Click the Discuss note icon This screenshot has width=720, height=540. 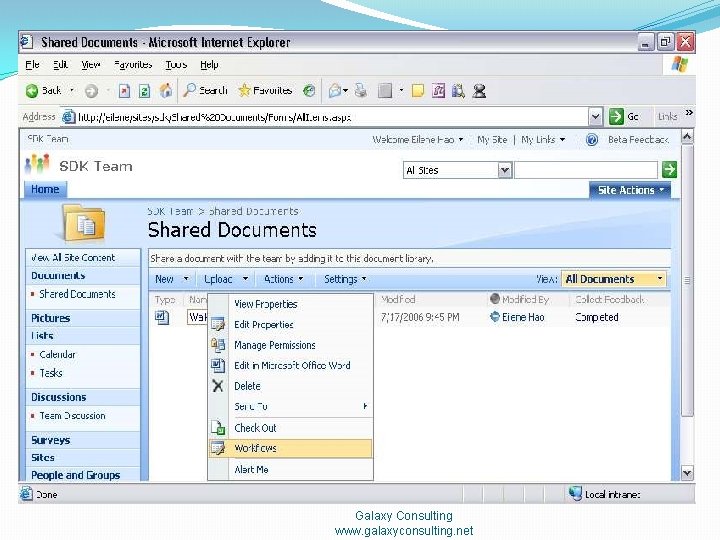pos(417,91)
